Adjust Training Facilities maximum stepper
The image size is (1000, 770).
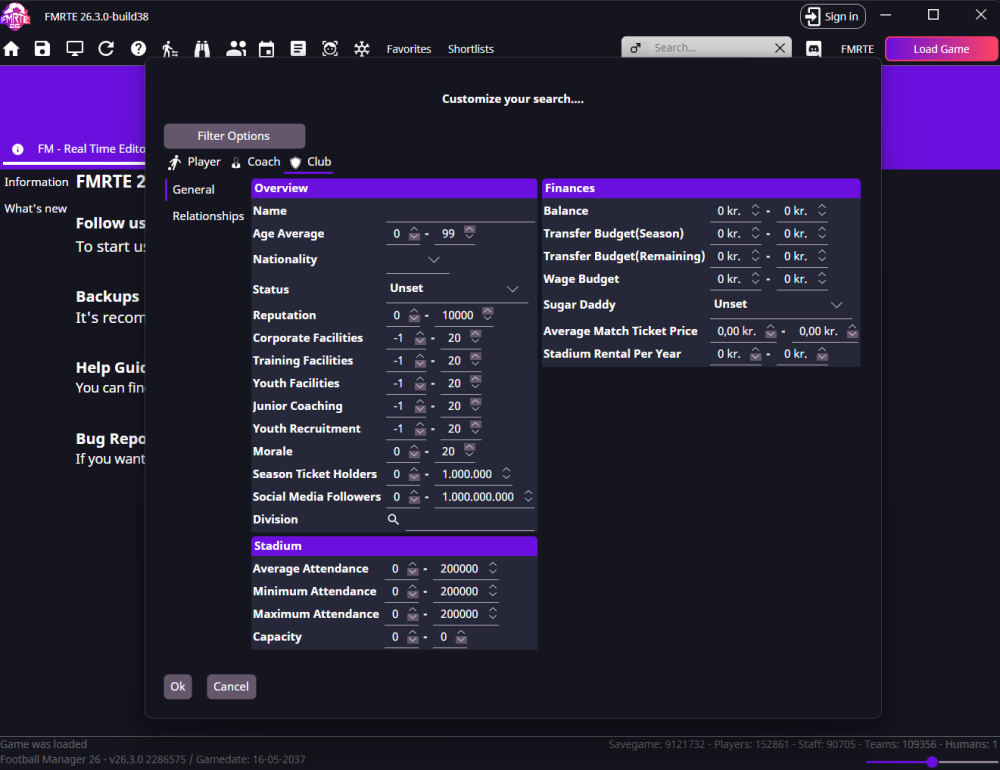click(x=475, y=360)
